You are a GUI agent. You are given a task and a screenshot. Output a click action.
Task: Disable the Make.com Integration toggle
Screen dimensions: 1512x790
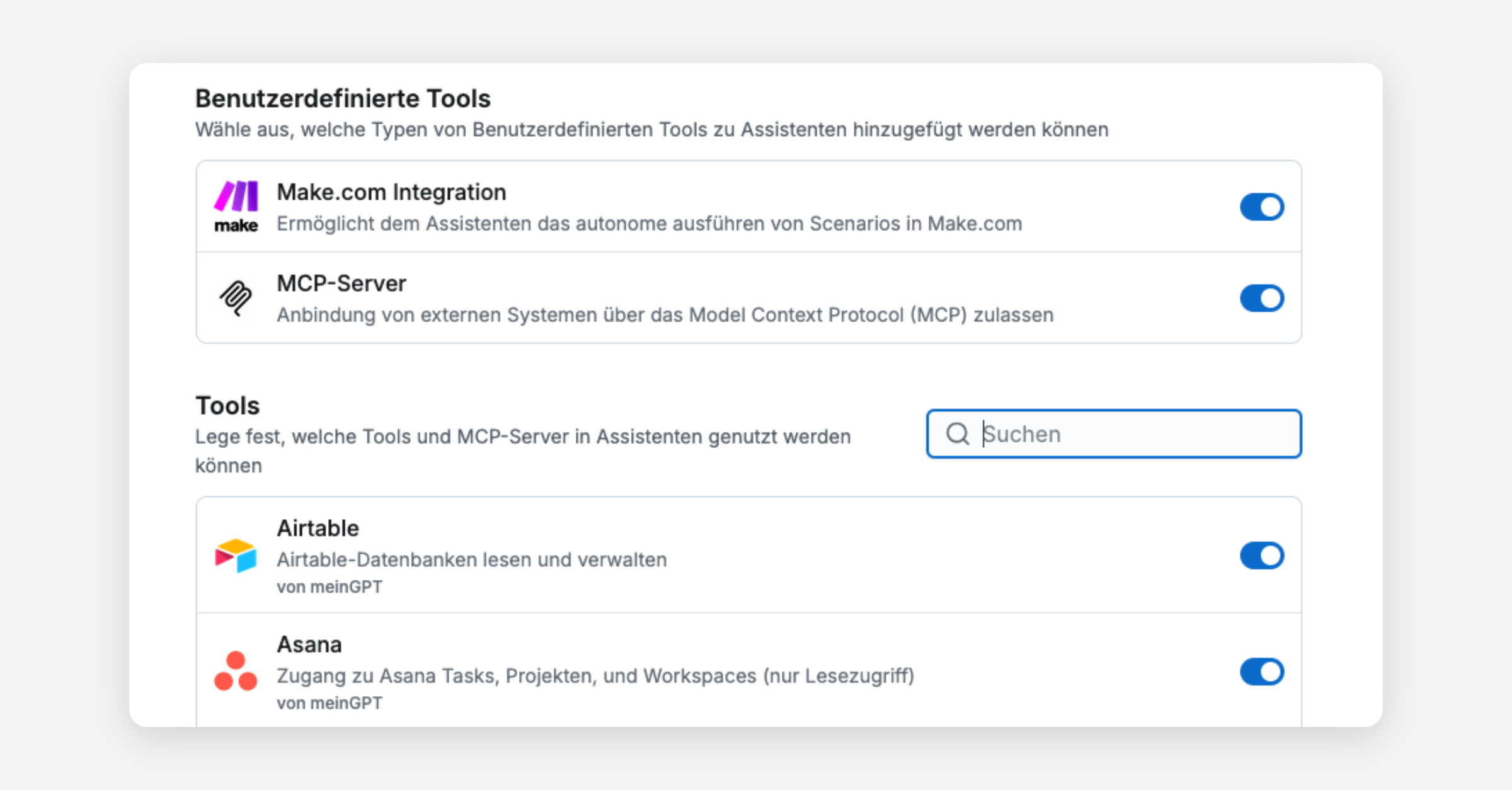pos(1261,207)
